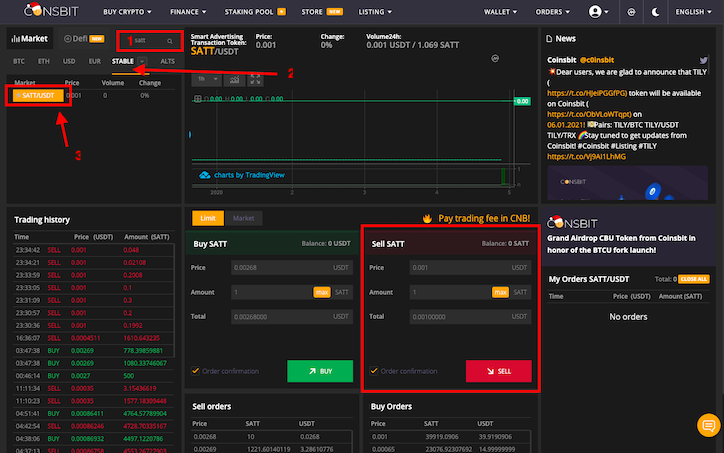Open the chart indicators icon
724x453 pixels.
click(235, 79)
